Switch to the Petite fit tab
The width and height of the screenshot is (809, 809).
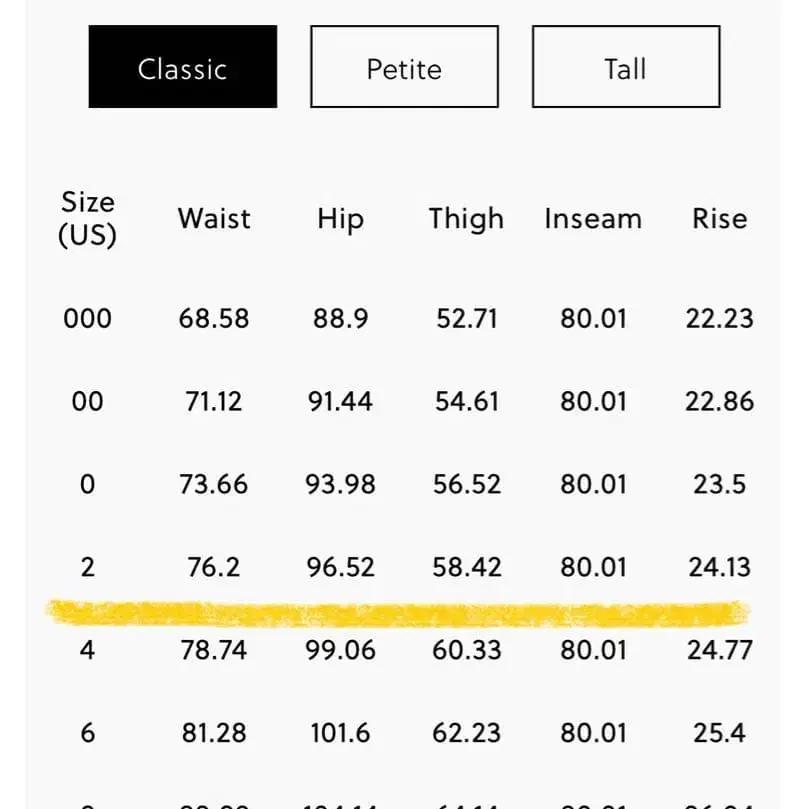[404, 68]
